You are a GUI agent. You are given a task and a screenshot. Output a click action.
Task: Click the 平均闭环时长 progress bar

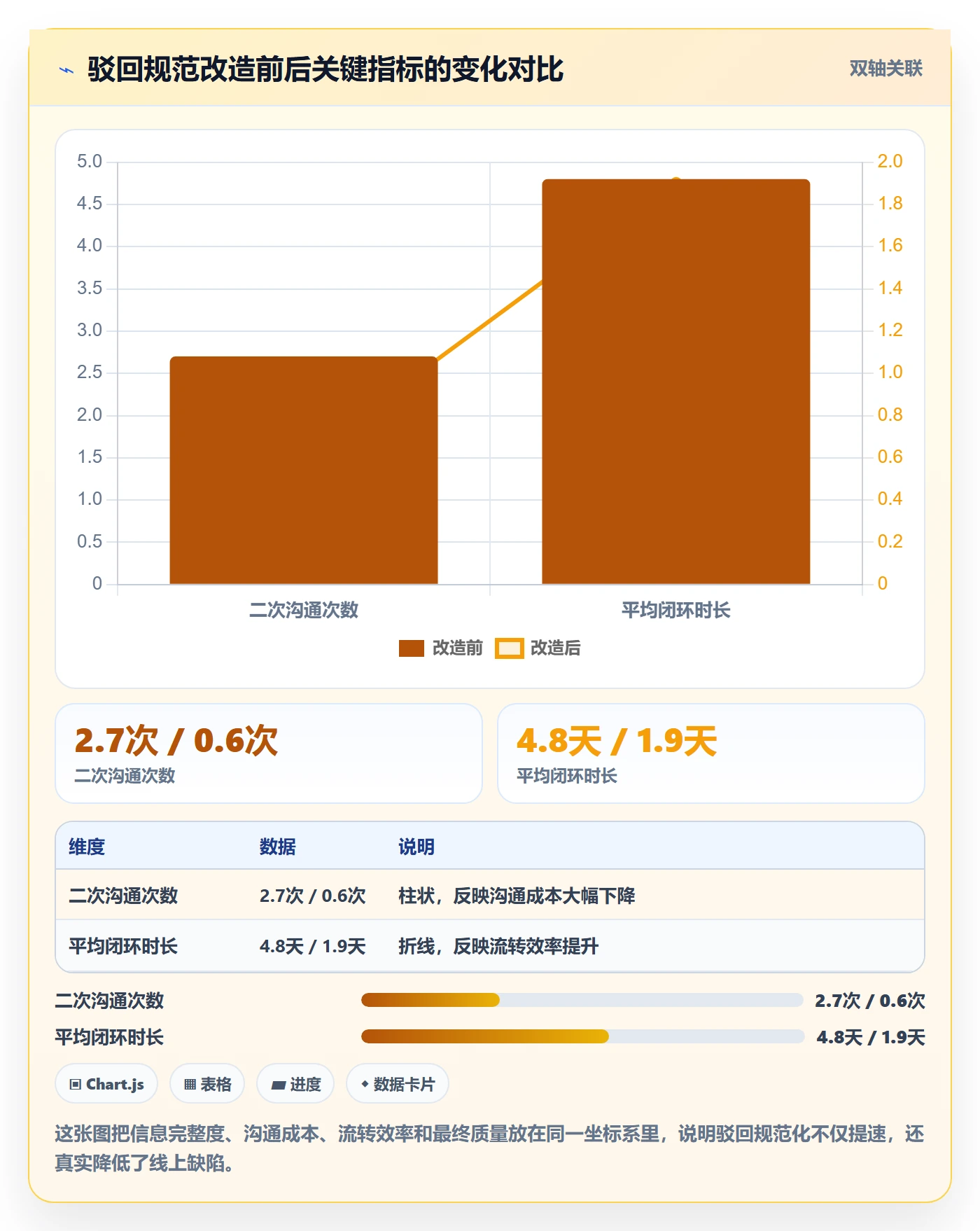tap(582, 1036)
